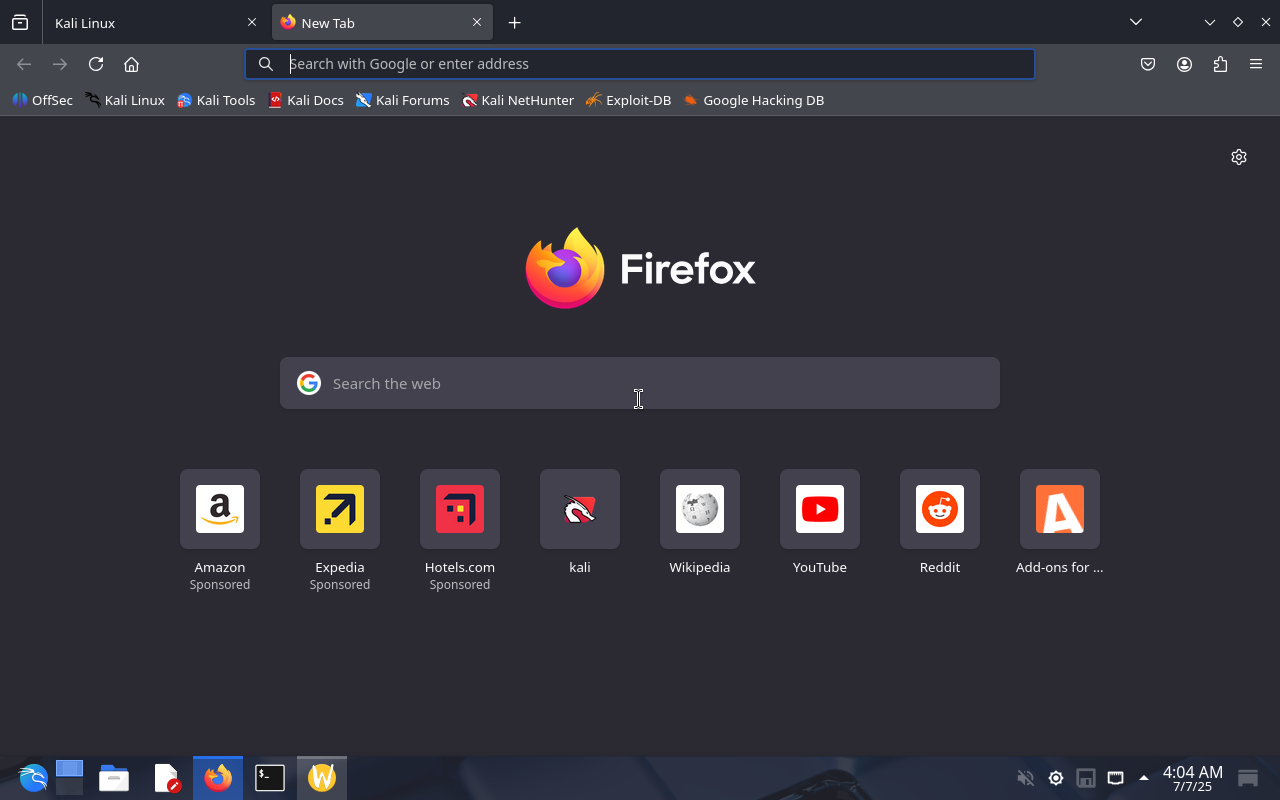
Task: Open the Firefox home page
Action: [131, 64]
